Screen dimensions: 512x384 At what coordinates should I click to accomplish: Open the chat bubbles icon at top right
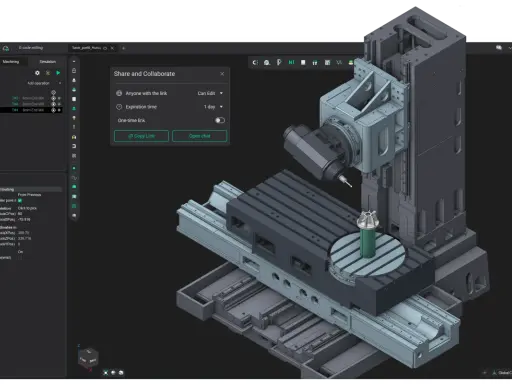click(x=499, y=48)
